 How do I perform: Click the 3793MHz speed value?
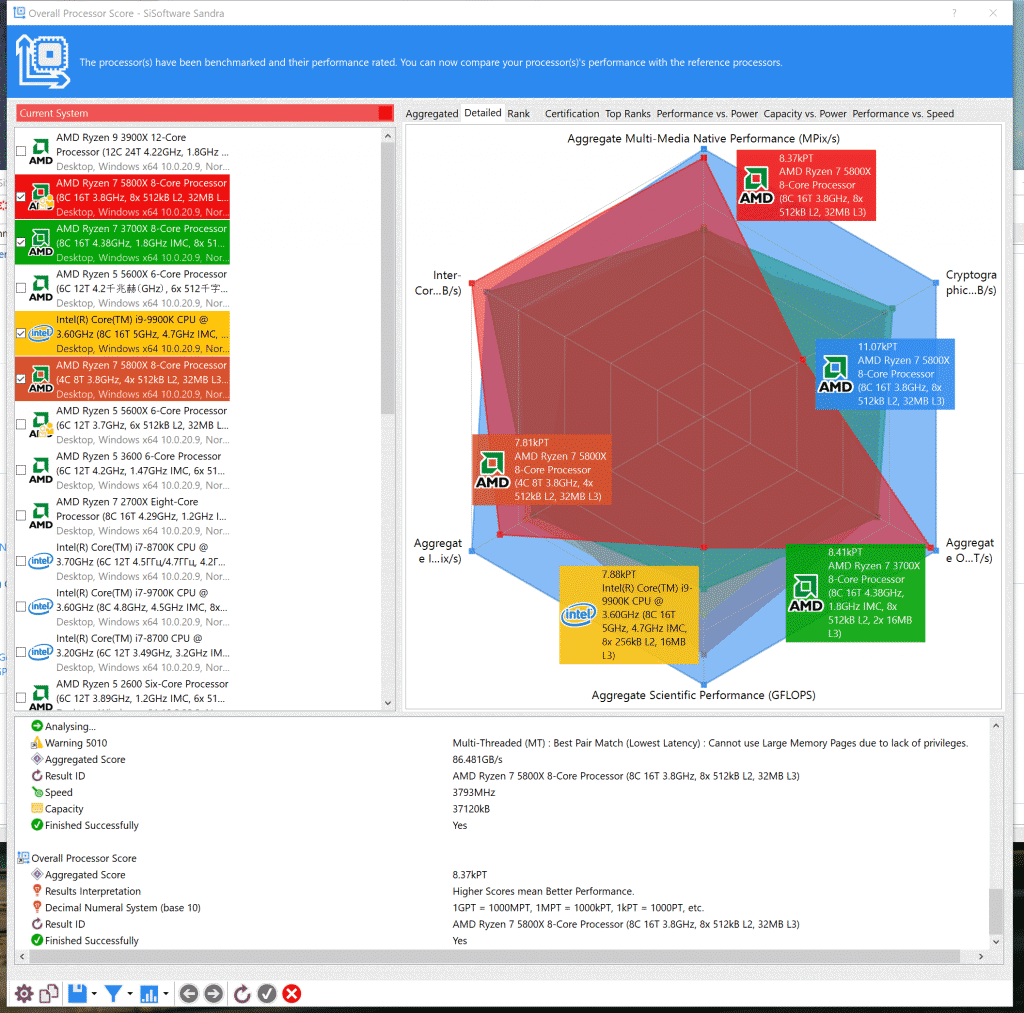[473, 792]
